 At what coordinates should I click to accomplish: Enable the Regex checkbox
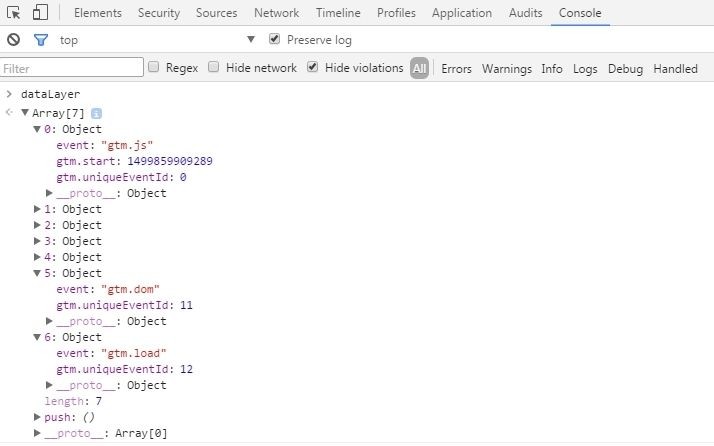pyautogui.click(x=154, y=67)
